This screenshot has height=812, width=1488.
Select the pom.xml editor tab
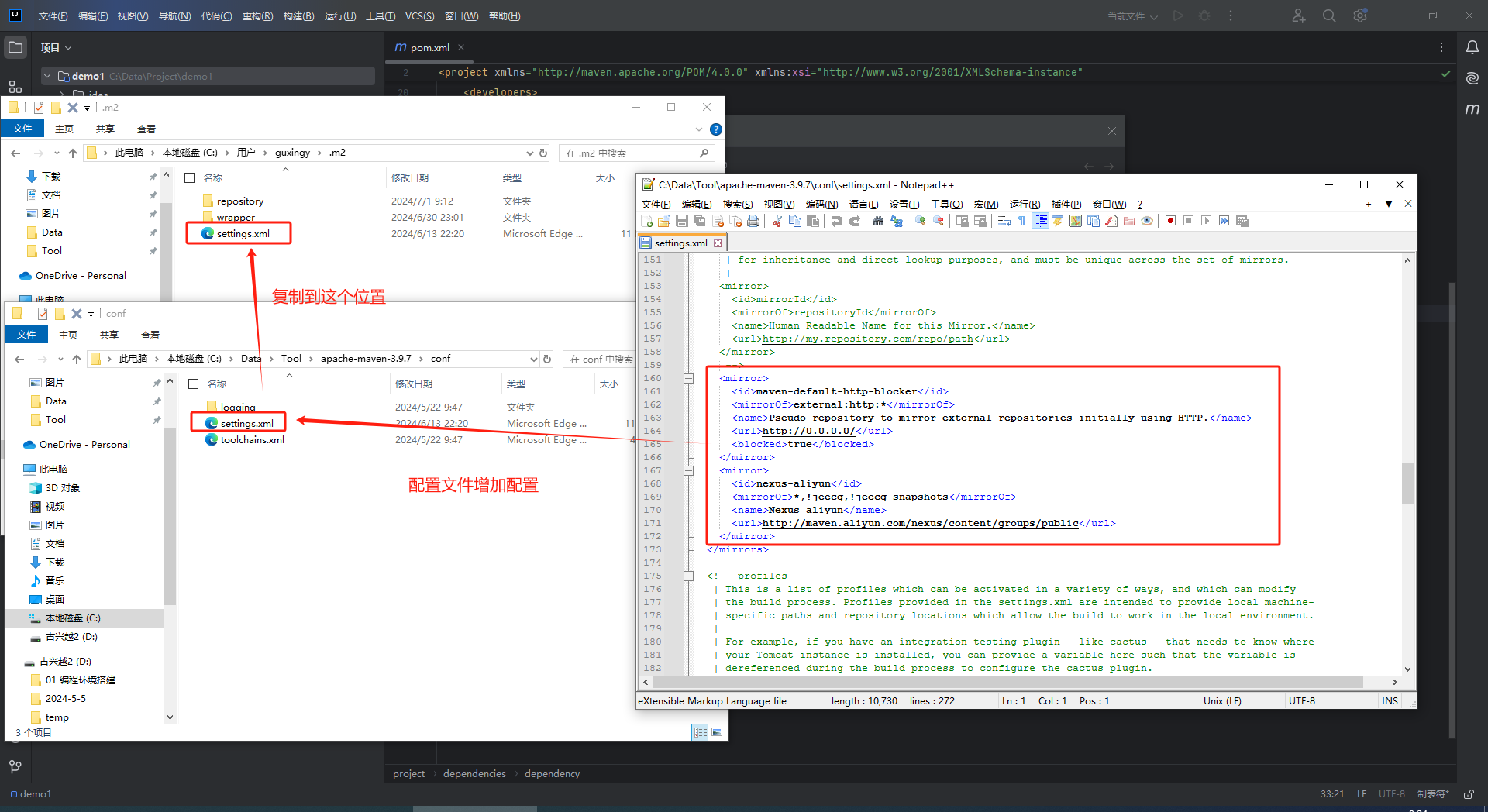pos(430,48)
